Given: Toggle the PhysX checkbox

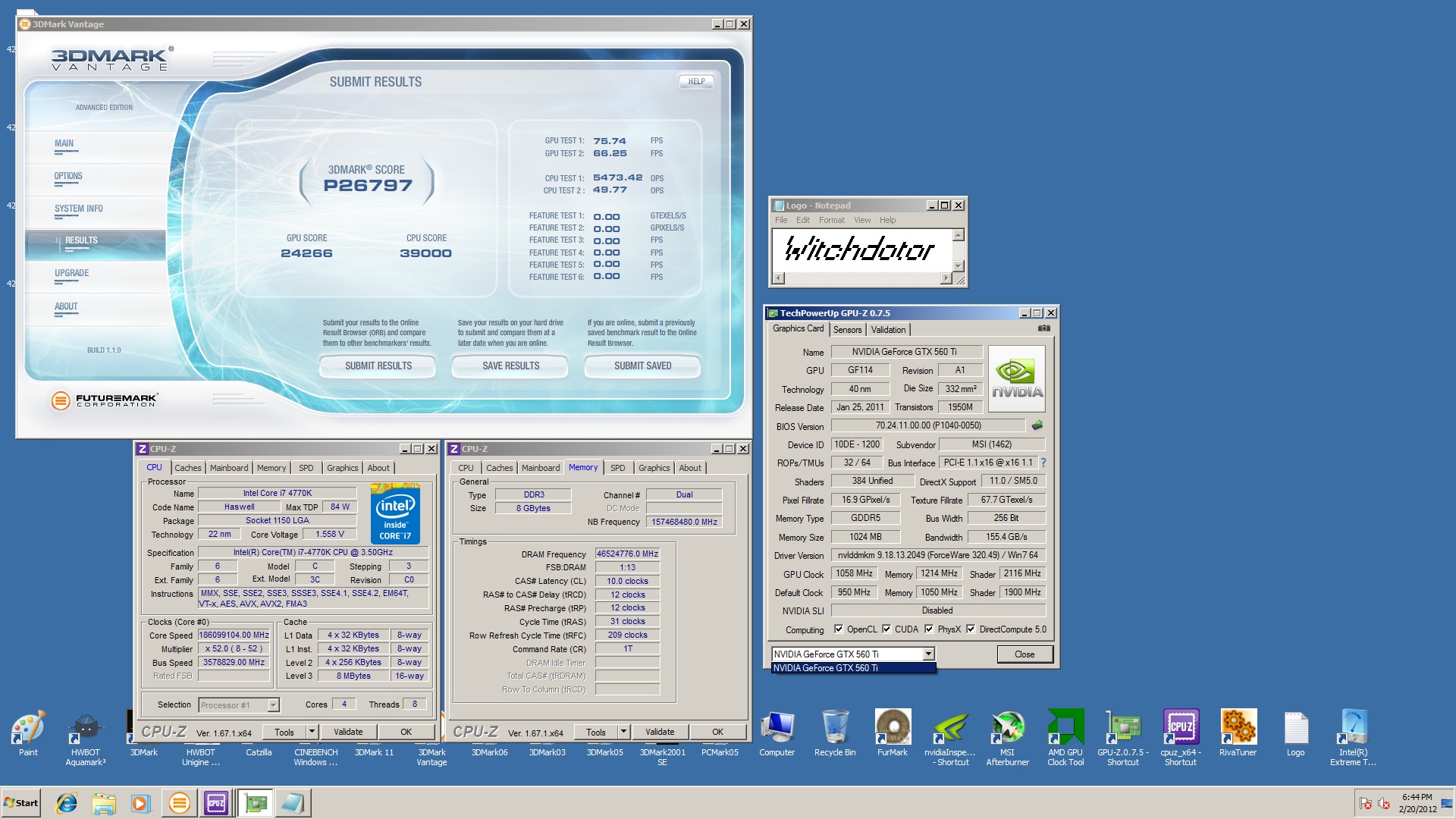Looking at the screenshot, I should coord(929,629).
